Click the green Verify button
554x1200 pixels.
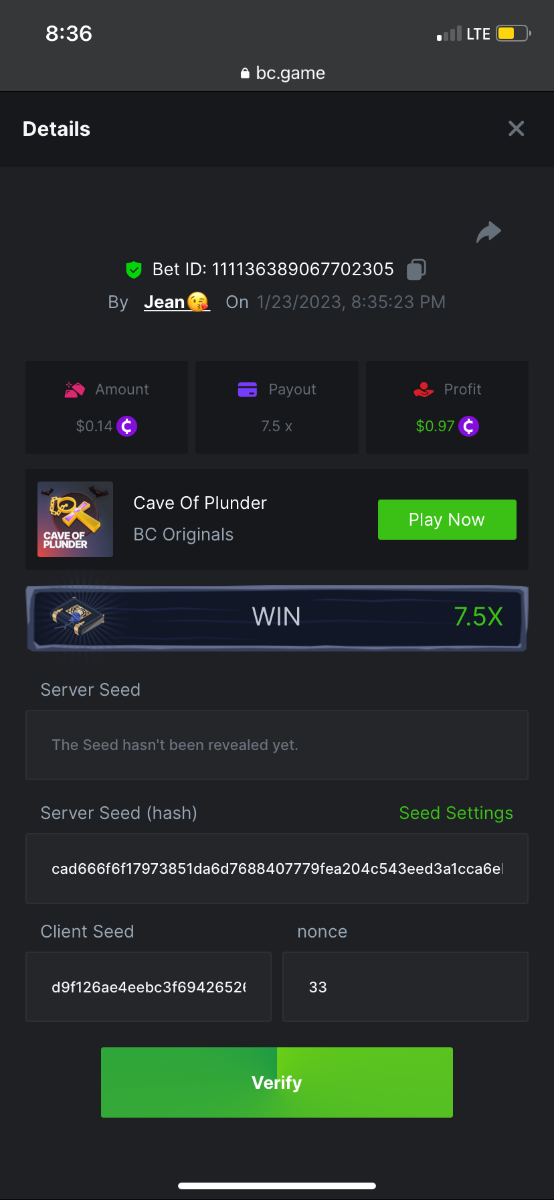(x=277, y=1082)
